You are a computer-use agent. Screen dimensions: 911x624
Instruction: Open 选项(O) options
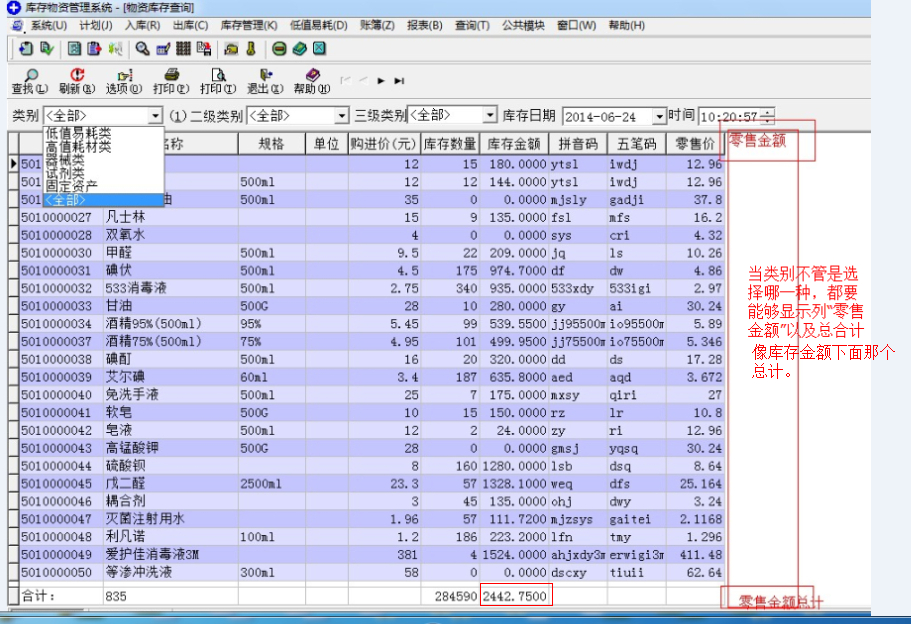124,81
